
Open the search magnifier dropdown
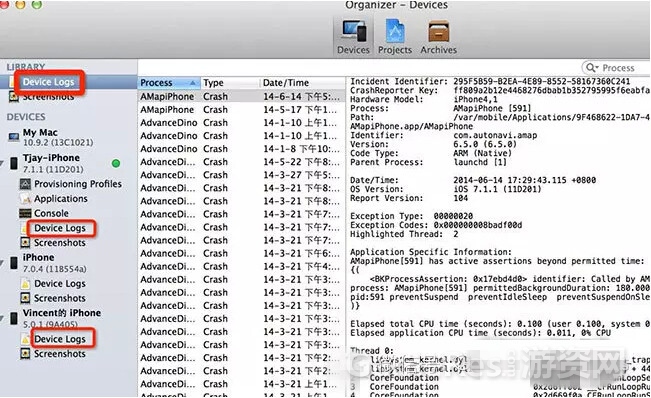pyautogui.click(x=592, y=68)
